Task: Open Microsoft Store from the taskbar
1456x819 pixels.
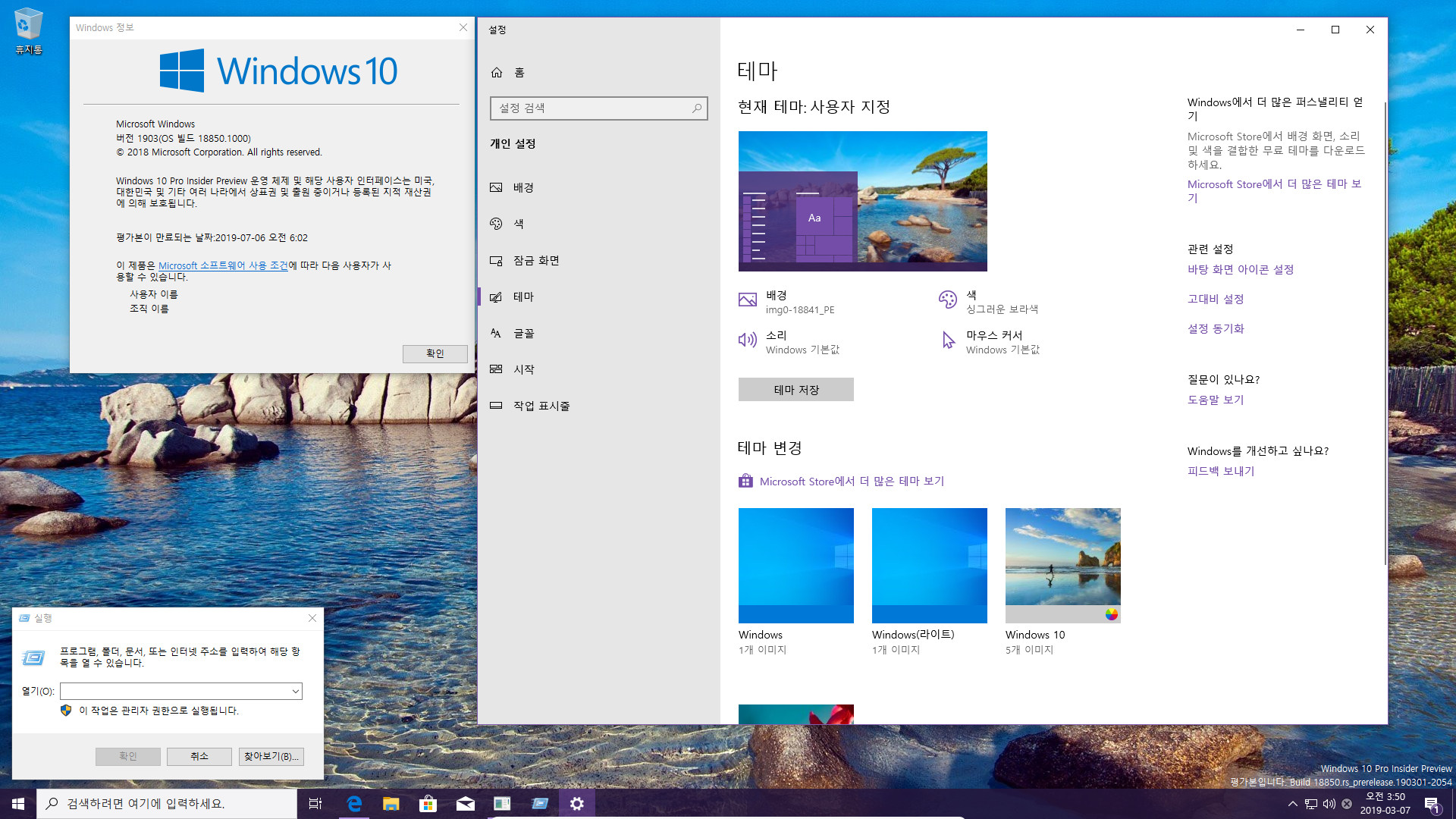Action: point(428,804)
